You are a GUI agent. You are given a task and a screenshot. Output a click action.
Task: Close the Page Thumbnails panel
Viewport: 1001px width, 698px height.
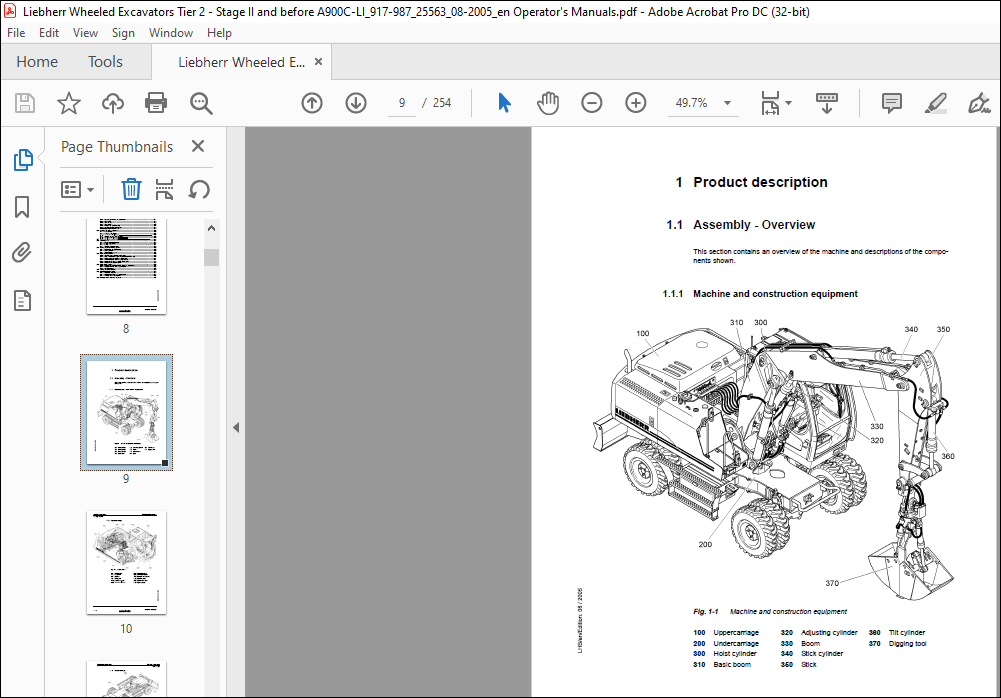(x=198, y=146)
